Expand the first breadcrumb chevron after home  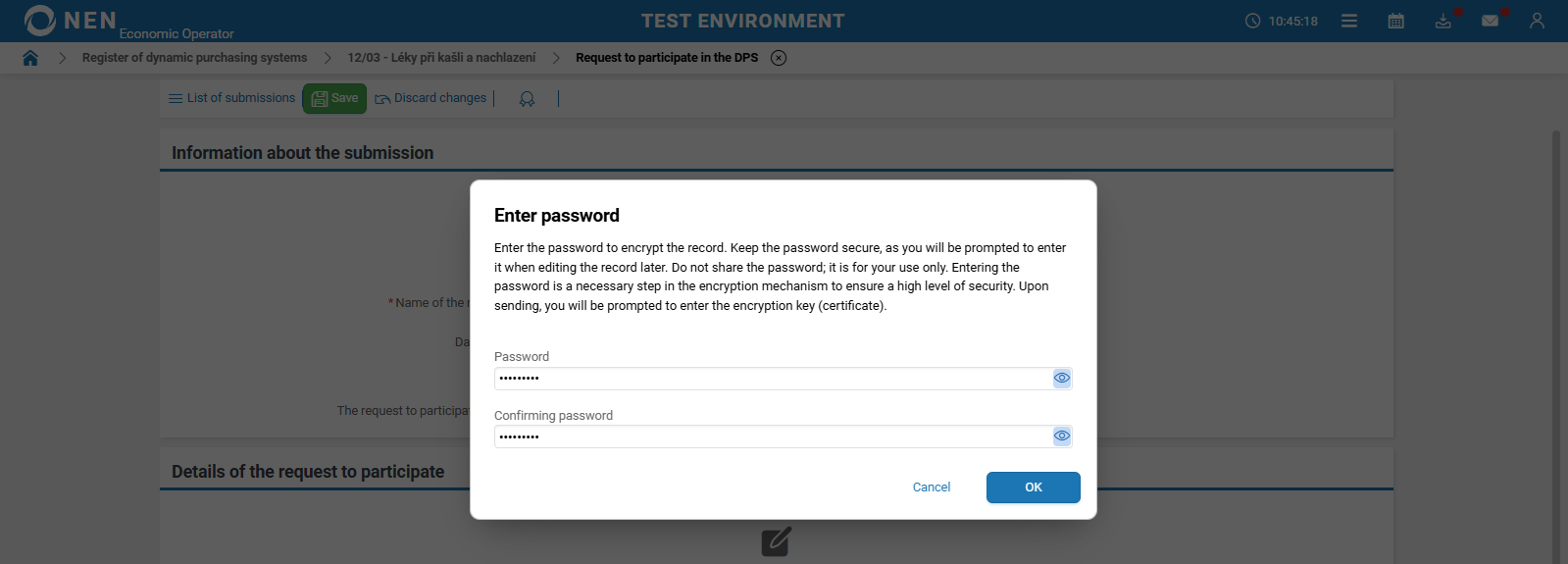point(63,58)
